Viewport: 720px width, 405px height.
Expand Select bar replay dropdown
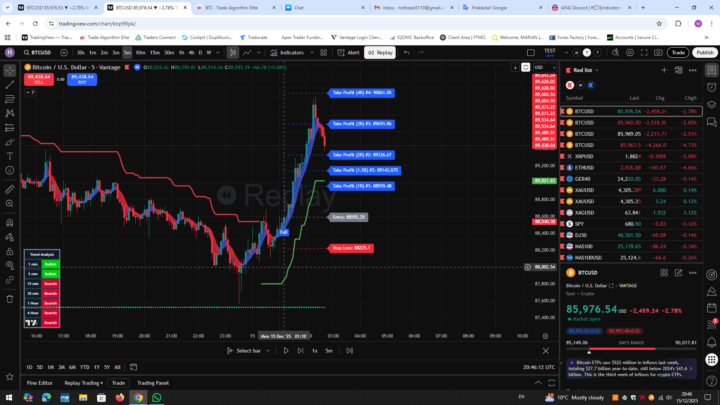click(x=268, y=351)
